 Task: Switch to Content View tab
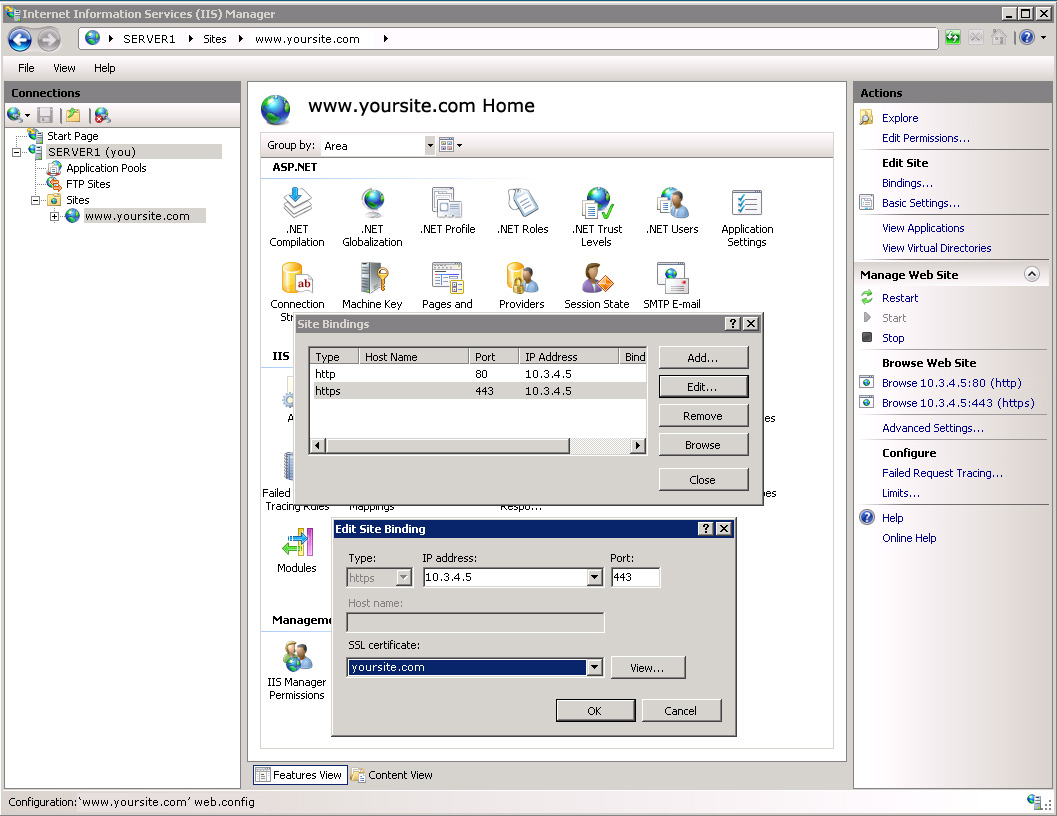coord(392,775)
